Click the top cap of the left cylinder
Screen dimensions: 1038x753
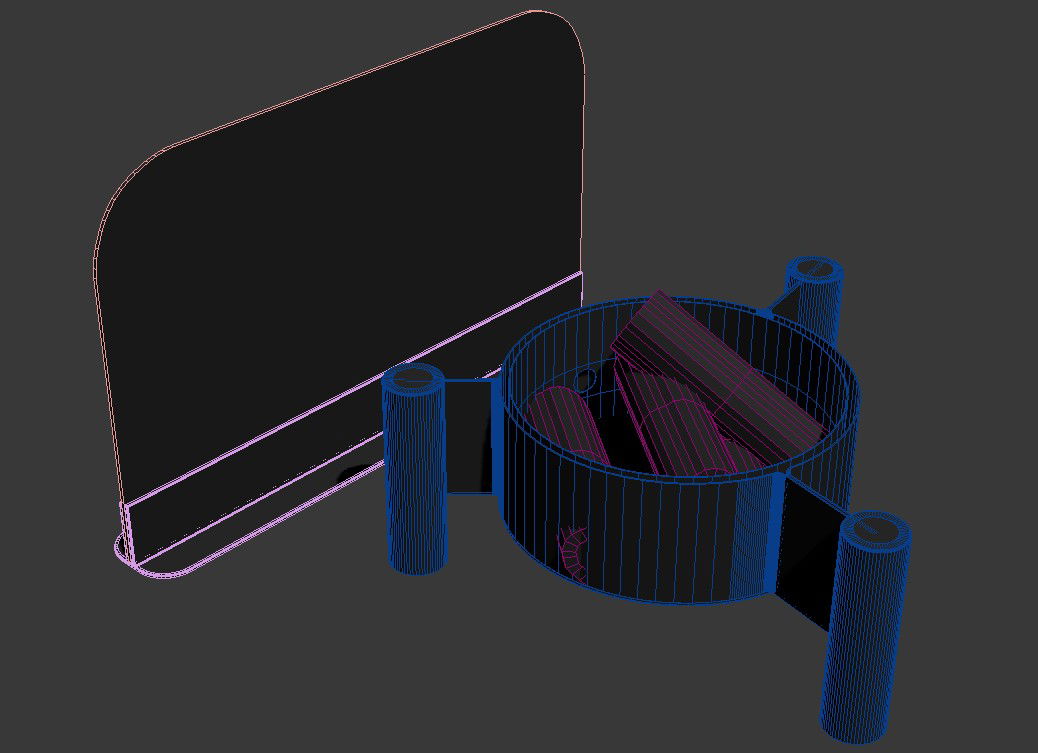pos(414,379)
